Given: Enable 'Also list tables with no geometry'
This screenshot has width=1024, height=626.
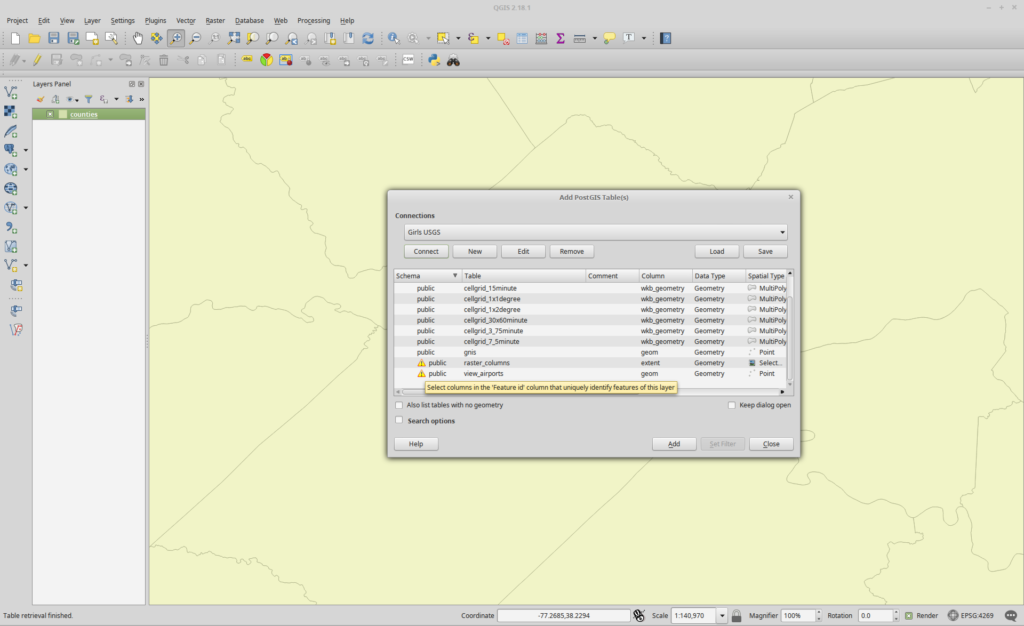Looking at the screenshot, I should pyautogui.click(x=400, y=405).
